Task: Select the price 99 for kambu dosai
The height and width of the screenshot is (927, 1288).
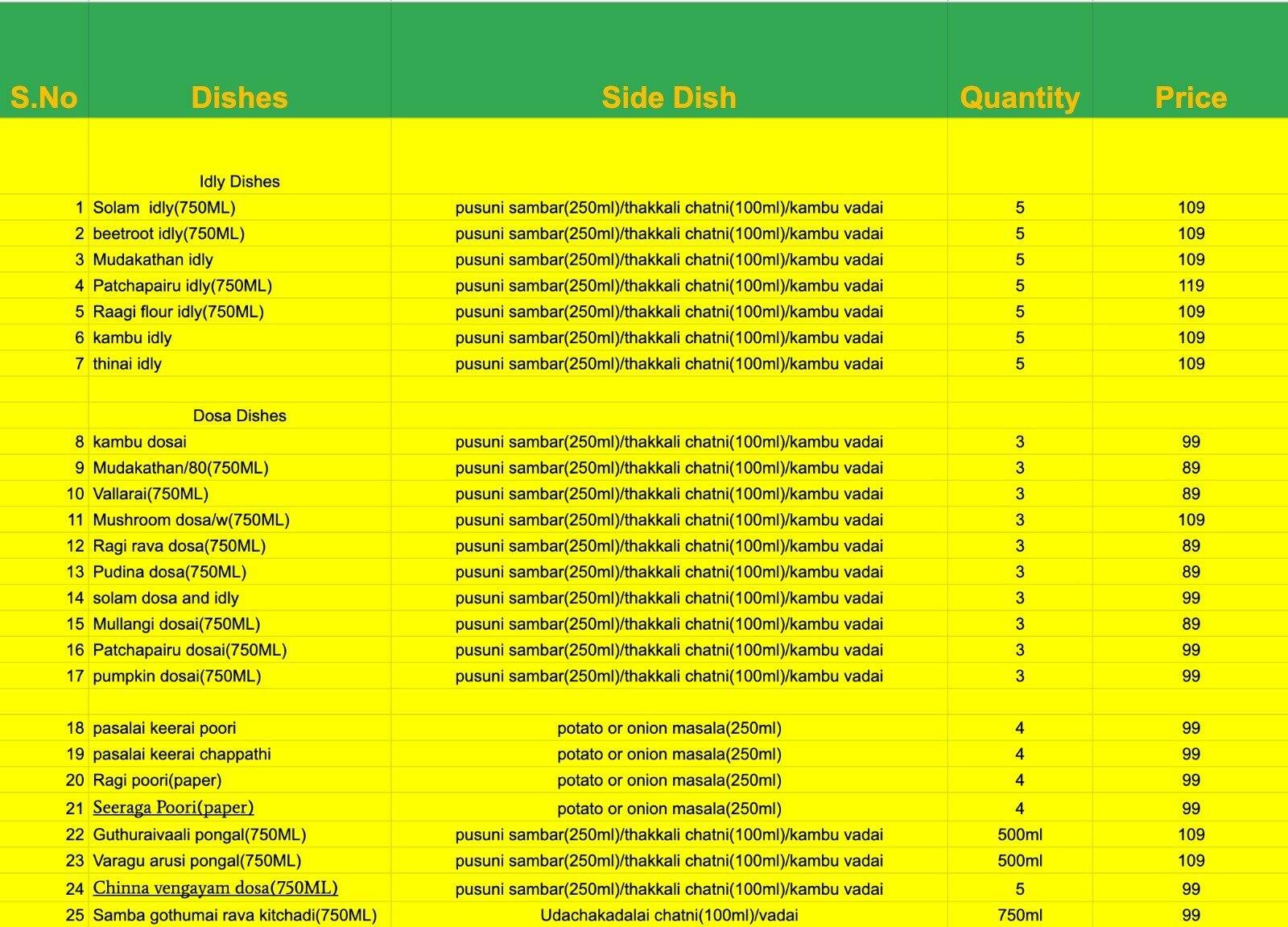Action: 1191,441
